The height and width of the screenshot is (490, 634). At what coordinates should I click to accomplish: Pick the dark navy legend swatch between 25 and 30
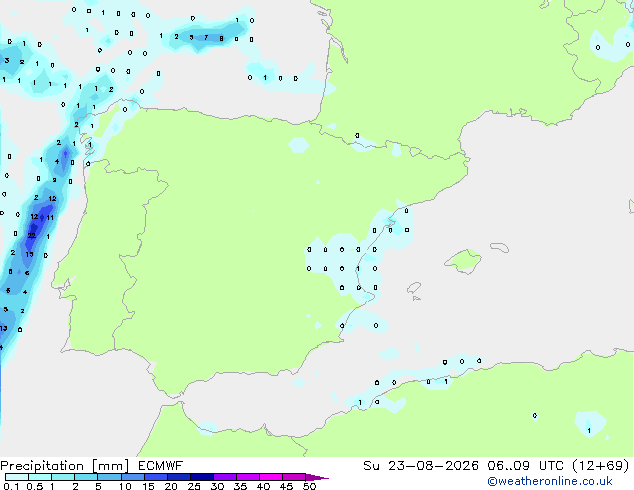202,477
